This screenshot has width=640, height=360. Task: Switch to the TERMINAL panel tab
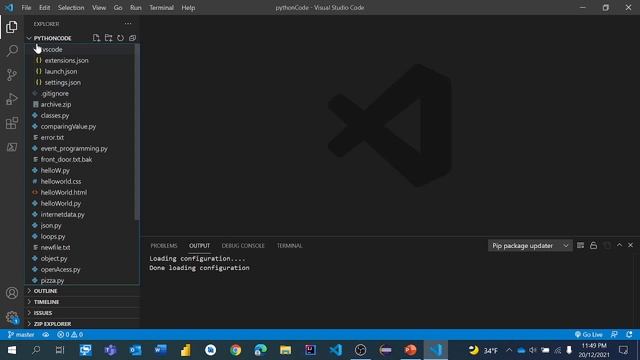click(289, 246)
